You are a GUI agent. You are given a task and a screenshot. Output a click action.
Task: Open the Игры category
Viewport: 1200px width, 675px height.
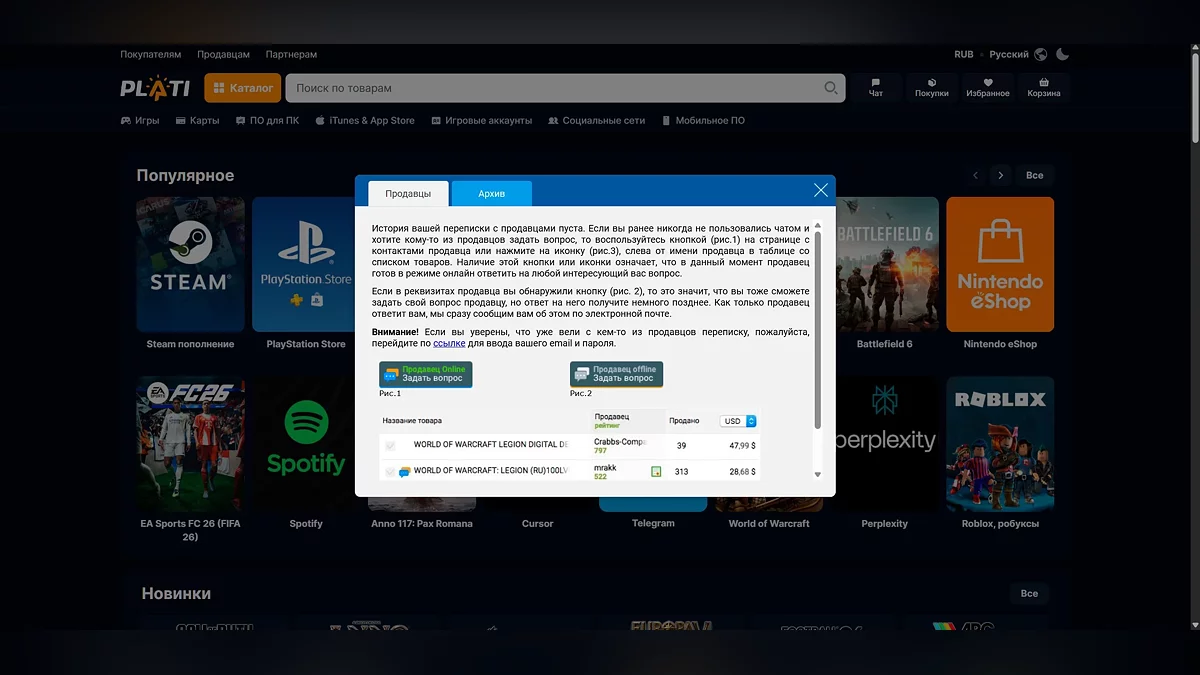click(140, 121)
